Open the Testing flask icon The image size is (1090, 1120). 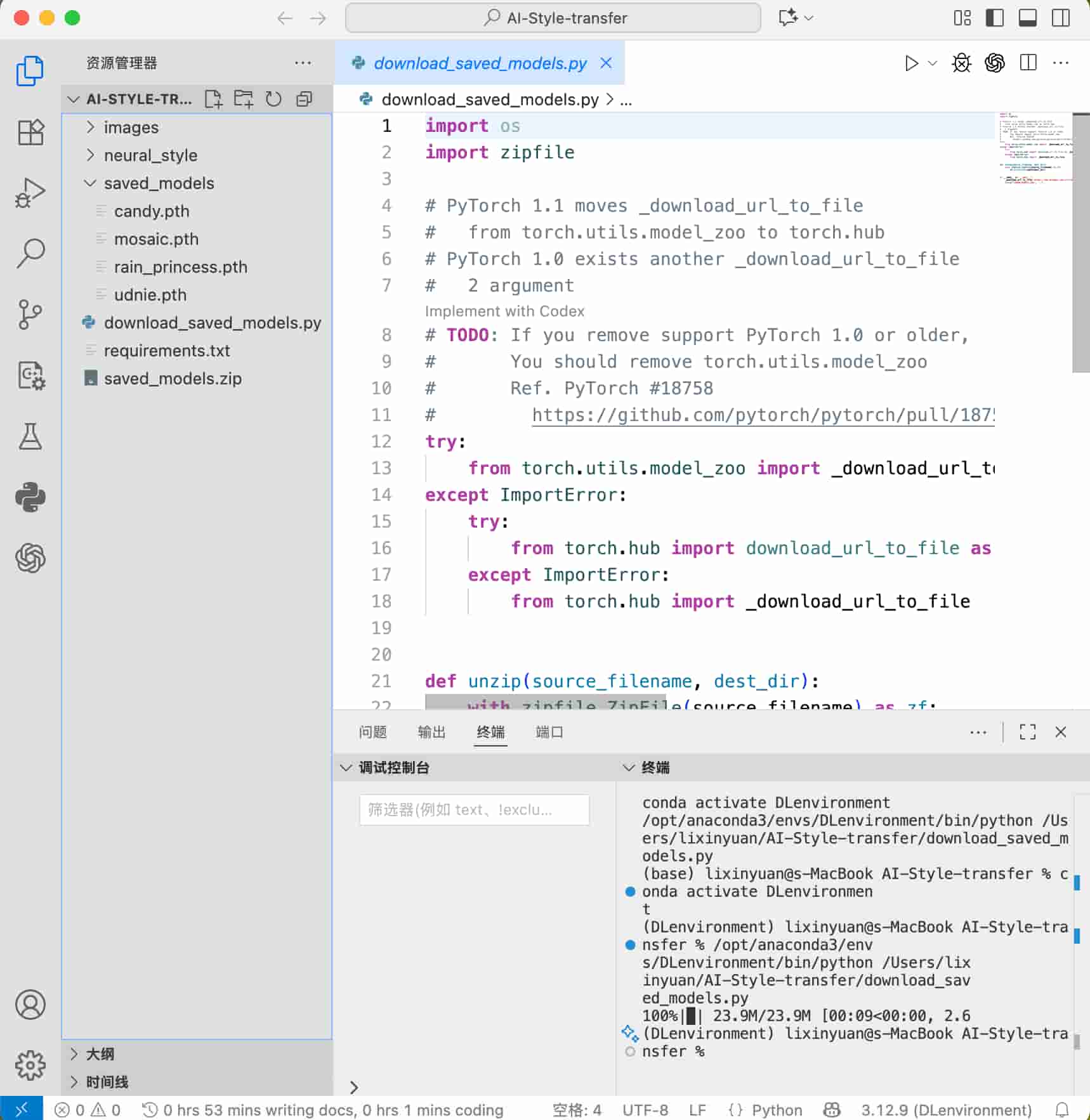[30, 436]
